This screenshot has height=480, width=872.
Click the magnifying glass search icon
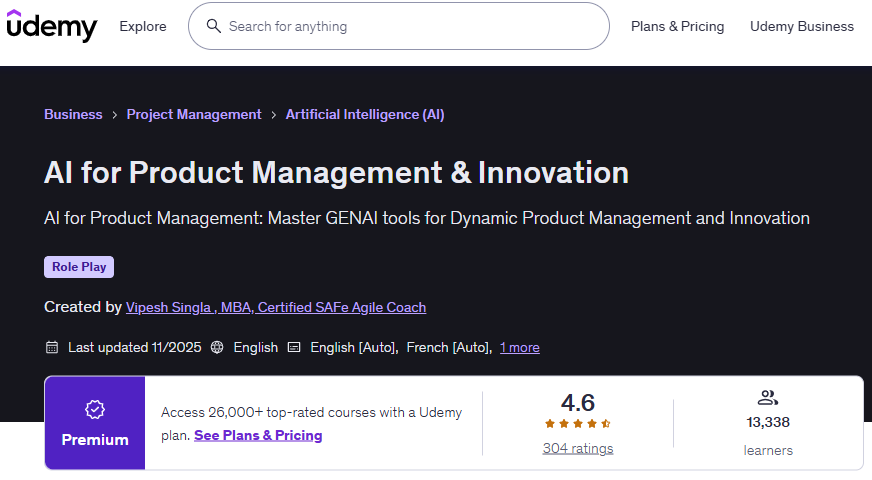click(x=213, y=26)
